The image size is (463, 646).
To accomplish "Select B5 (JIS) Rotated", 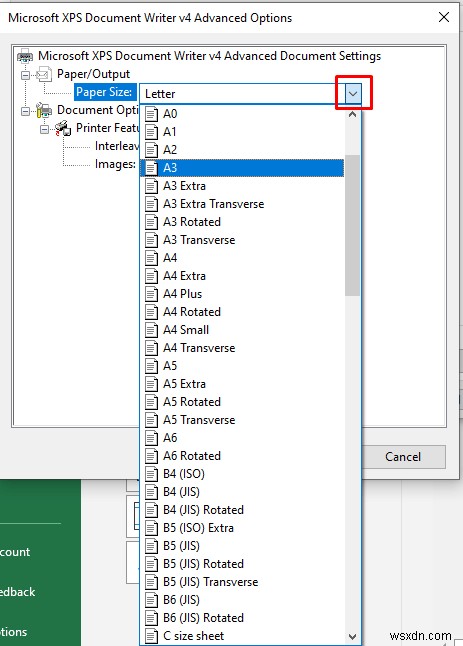I will (242, 564).
